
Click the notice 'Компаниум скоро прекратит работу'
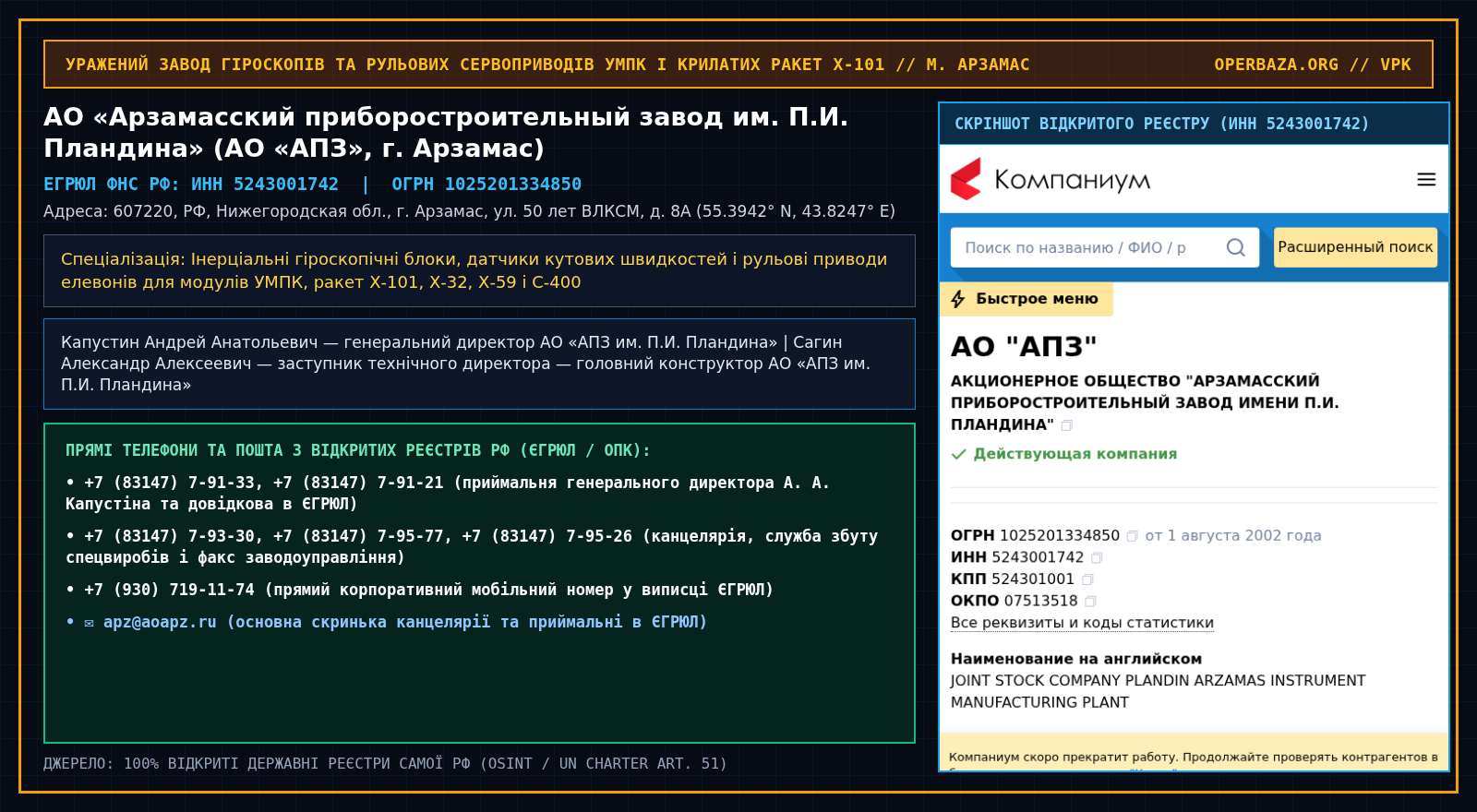pos(1194,757)
